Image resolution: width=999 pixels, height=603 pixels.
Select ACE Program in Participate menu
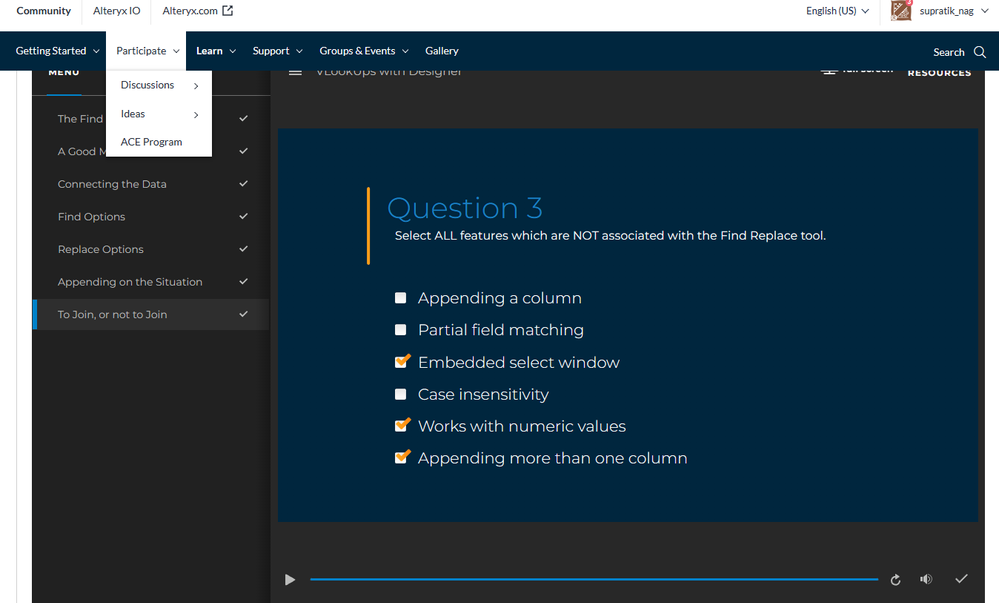tap(151, 142)
